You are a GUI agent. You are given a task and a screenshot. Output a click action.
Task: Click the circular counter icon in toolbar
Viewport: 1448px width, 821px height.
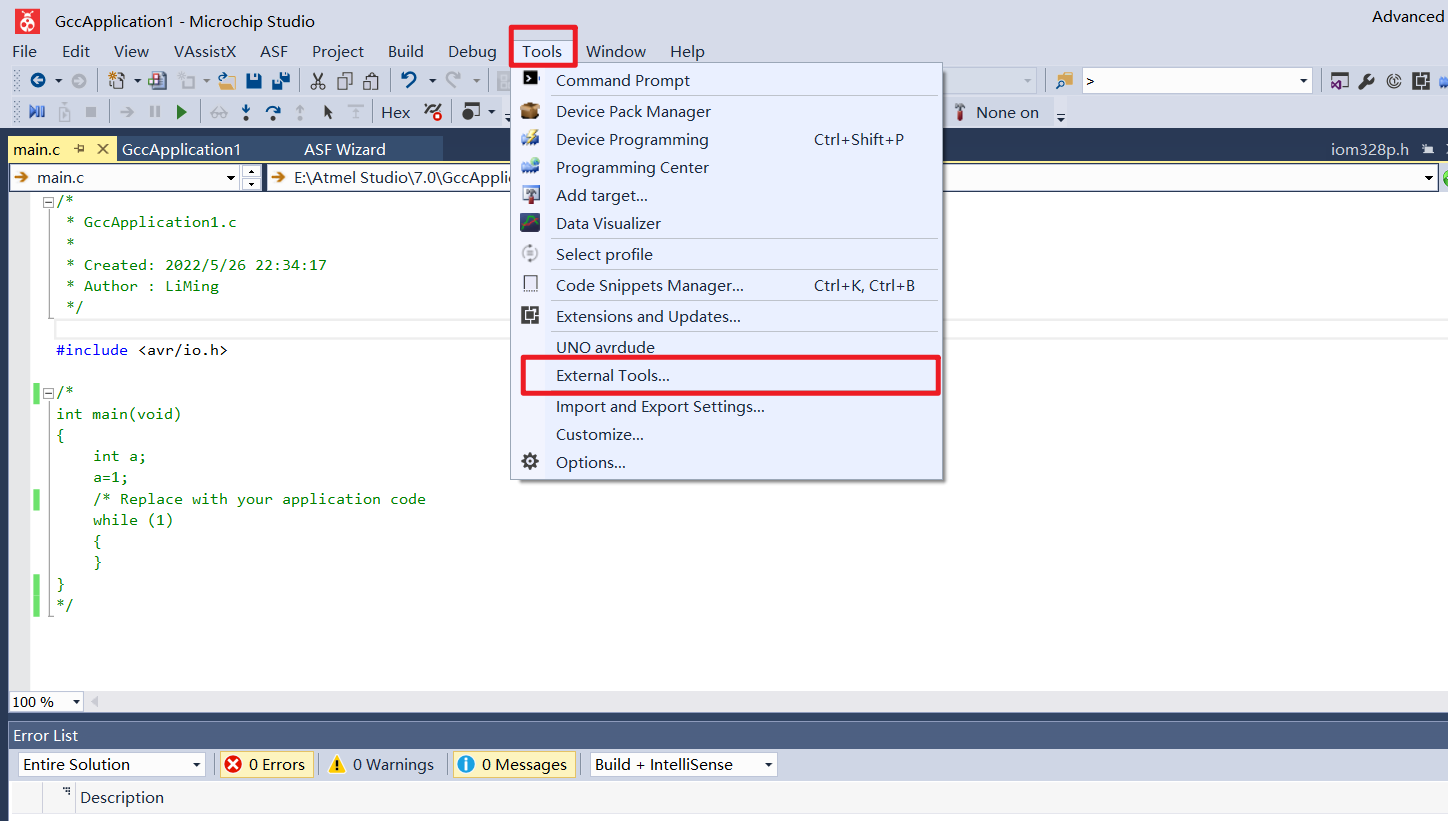(x=1394, y=81)
